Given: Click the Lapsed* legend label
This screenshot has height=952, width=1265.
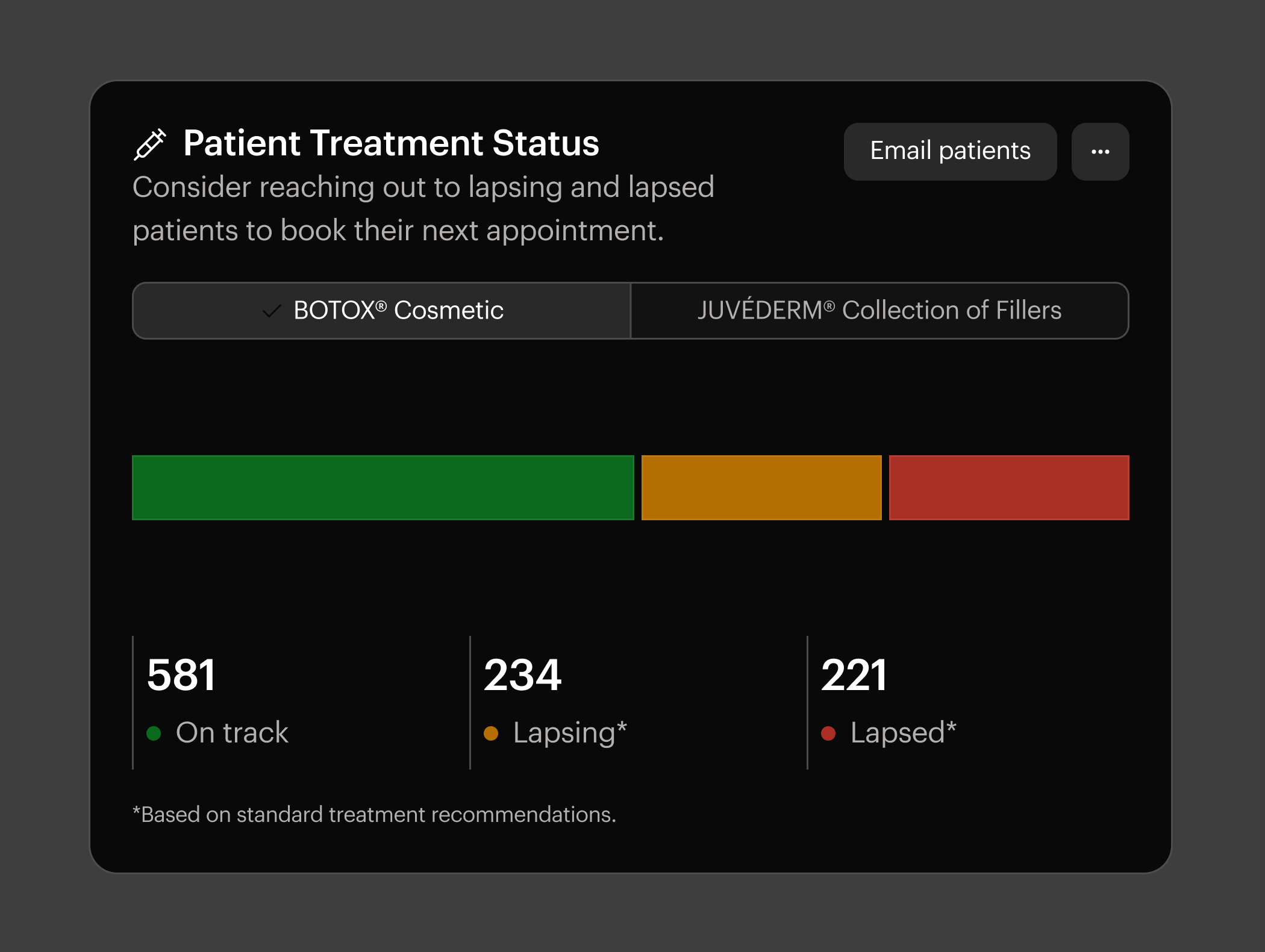Looking at the screenshot, I should point(903,733).
